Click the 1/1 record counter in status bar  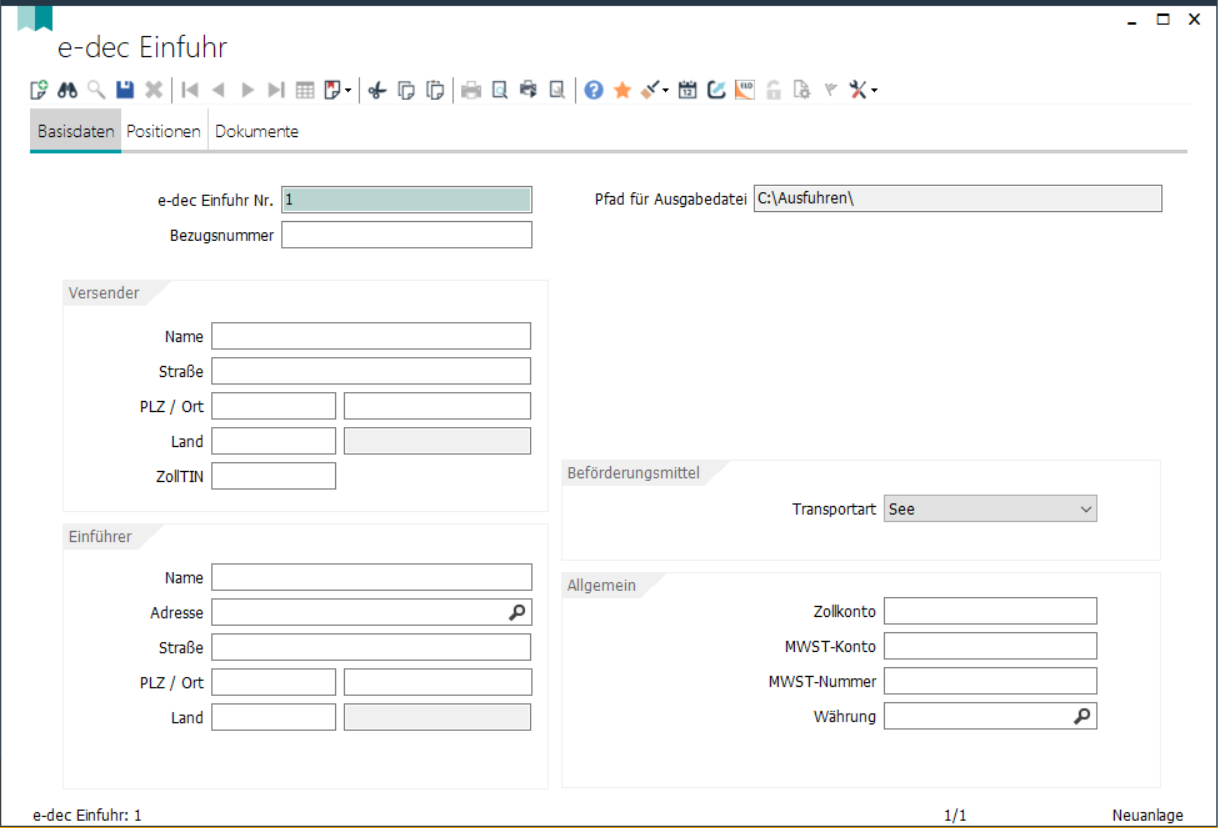tap(955, 815)
